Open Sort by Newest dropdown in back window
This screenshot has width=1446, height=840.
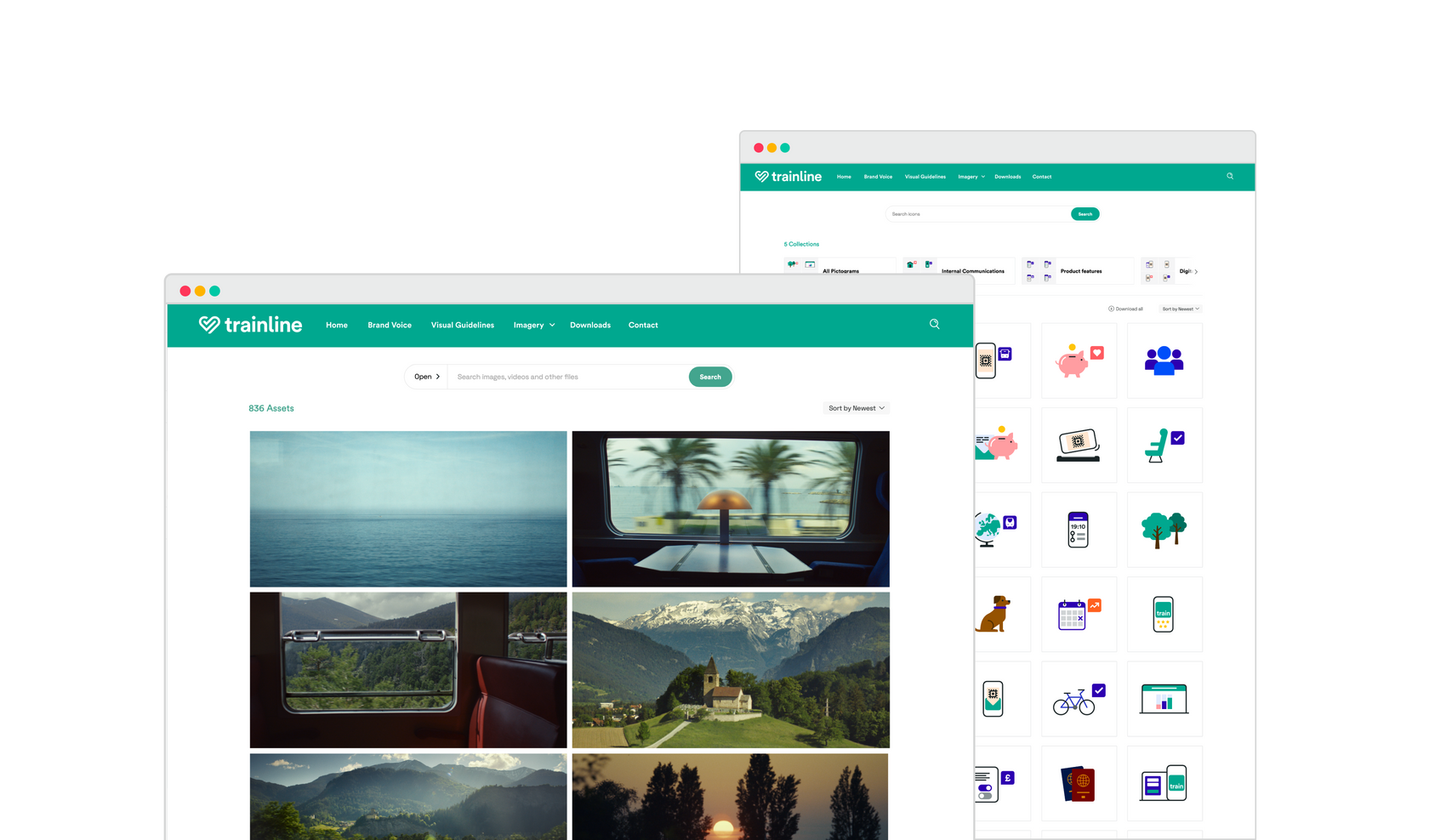(1181, 309)
